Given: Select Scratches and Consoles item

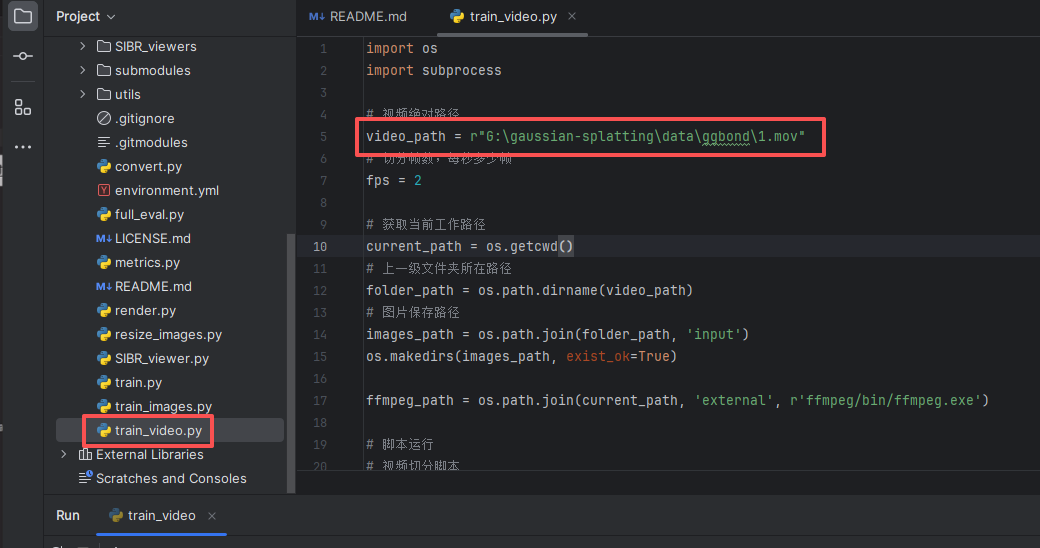Looking at the screenshot, I should pyautogui.click(x=170, y=478).
